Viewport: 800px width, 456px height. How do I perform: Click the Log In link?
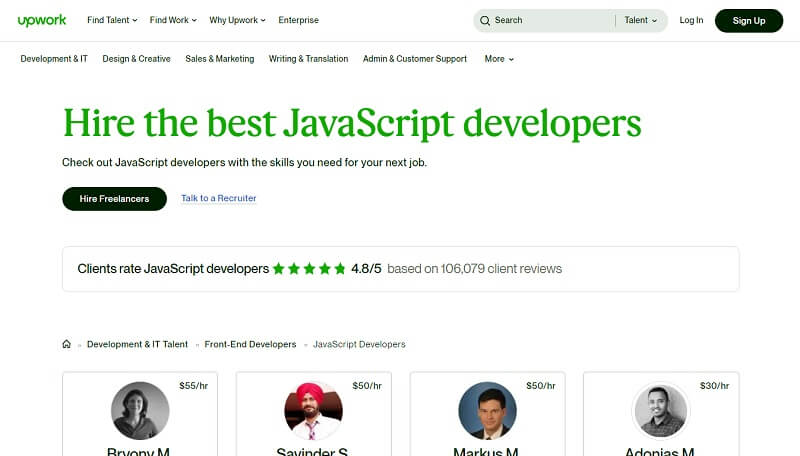pos(691,20)
